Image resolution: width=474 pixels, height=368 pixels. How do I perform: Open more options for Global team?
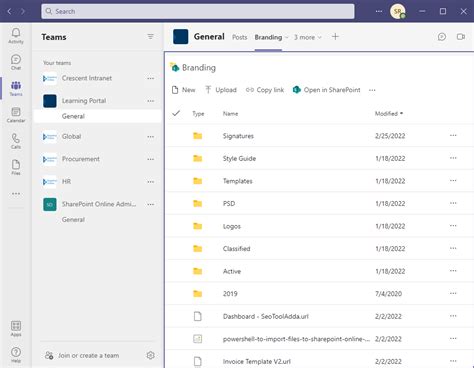[151, 137]
